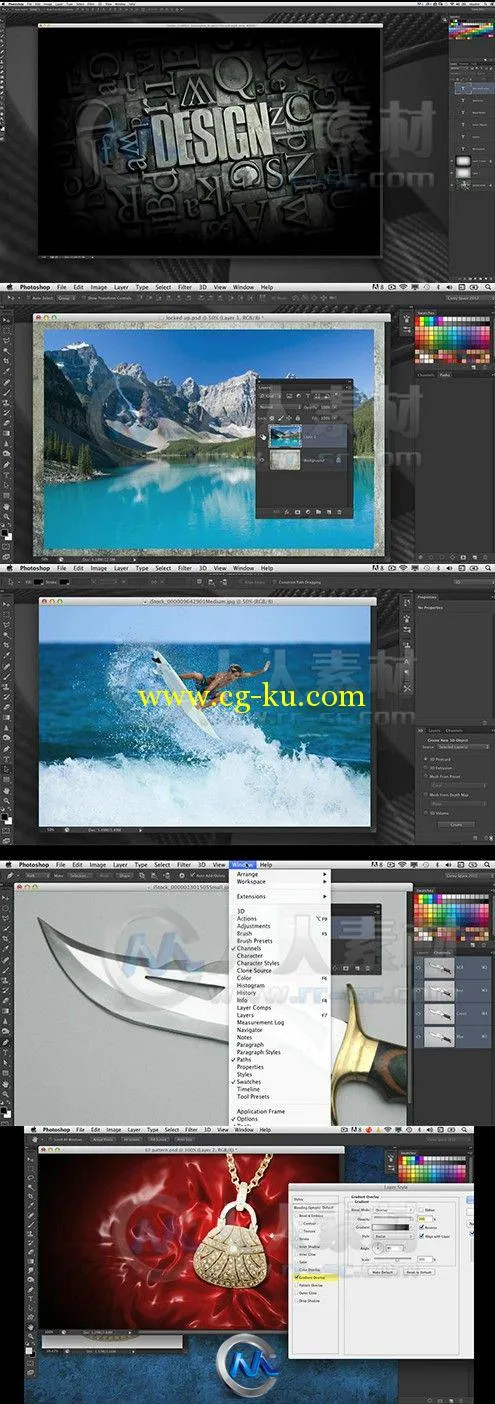Image resolution: width=495 pixels, height=1404 pixels.
Task: Choose Layer Comps from the Window menu
Action: point(280,1006)
